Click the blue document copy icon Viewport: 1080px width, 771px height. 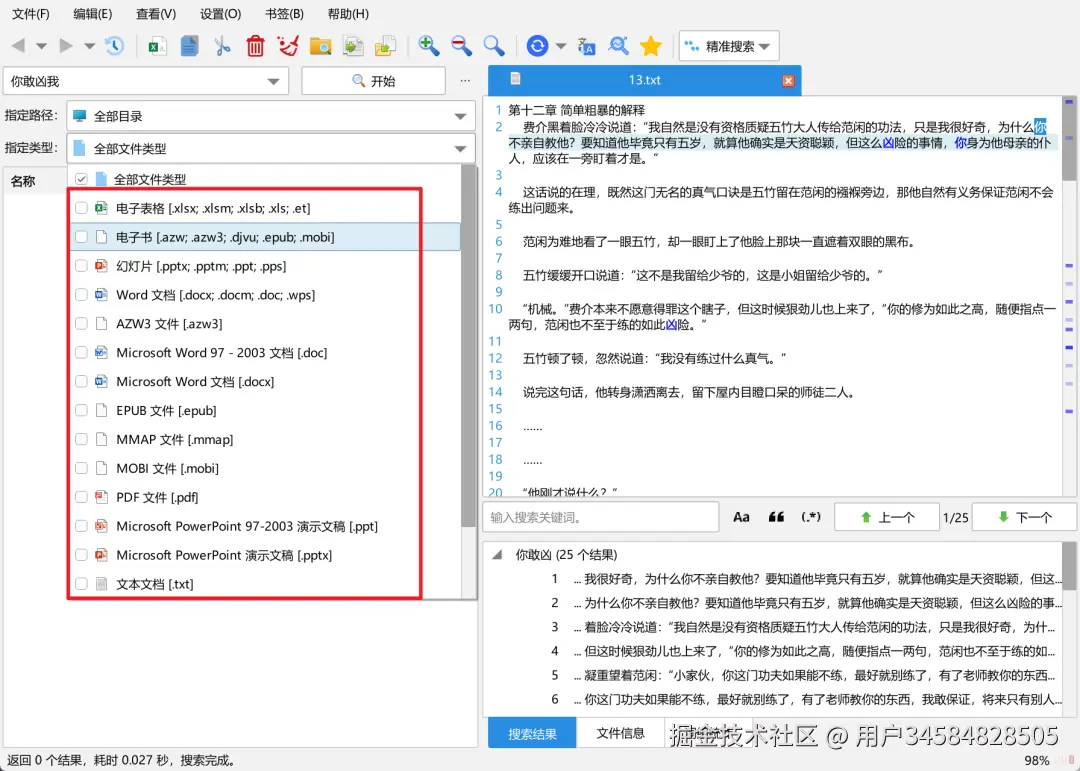pos(189,46)
